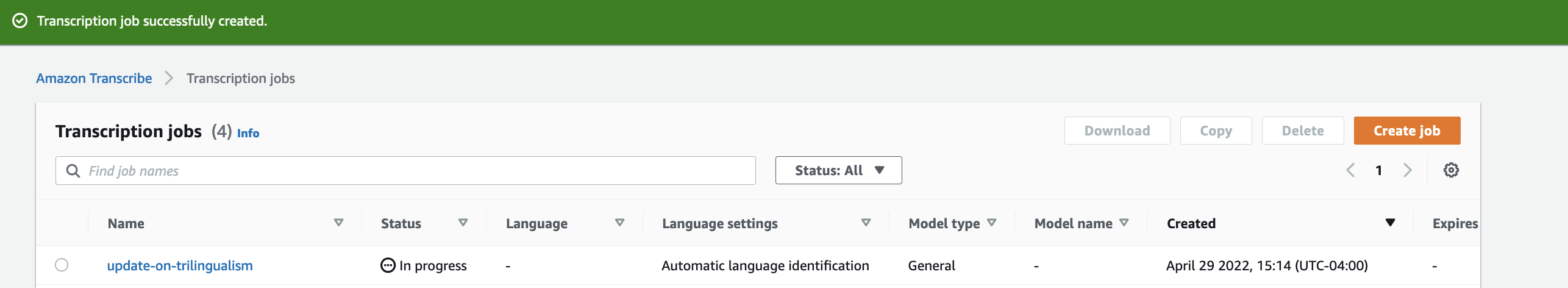Open the update-on-trilingualism job link

tap(180, 265)
